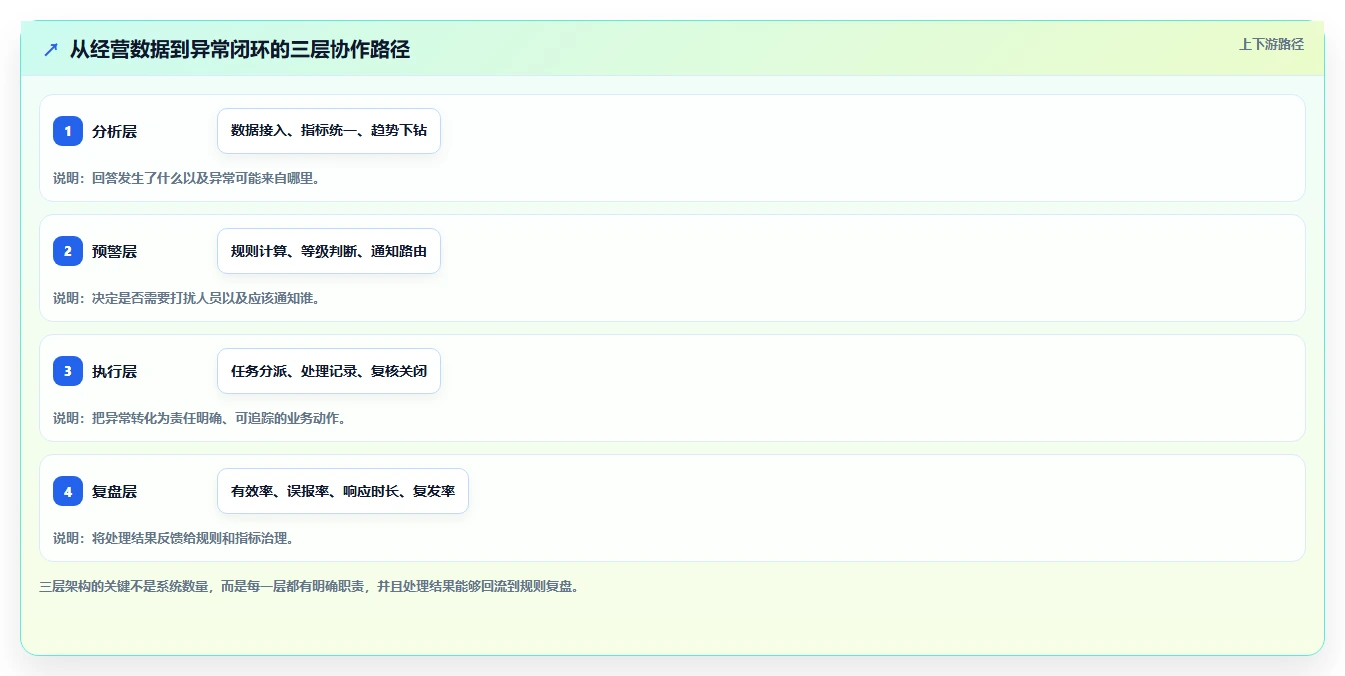Viewport: 1345px width, 676px height.
Task: Click step number 4 badge for 复盘层
Action: pos(68,491)
